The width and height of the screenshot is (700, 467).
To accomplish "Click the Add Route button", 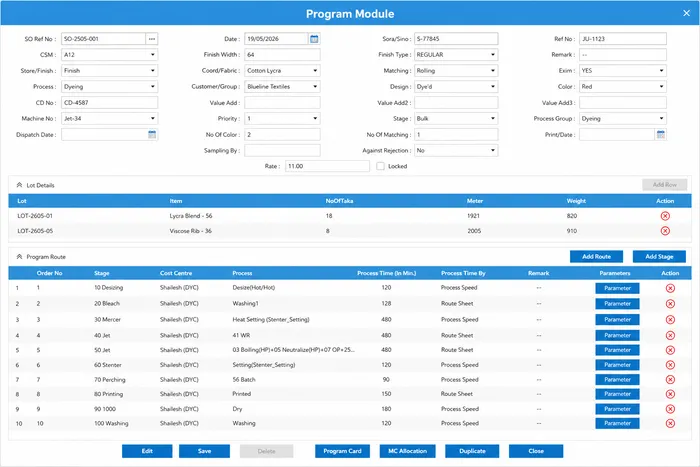I will pos(596,257).
